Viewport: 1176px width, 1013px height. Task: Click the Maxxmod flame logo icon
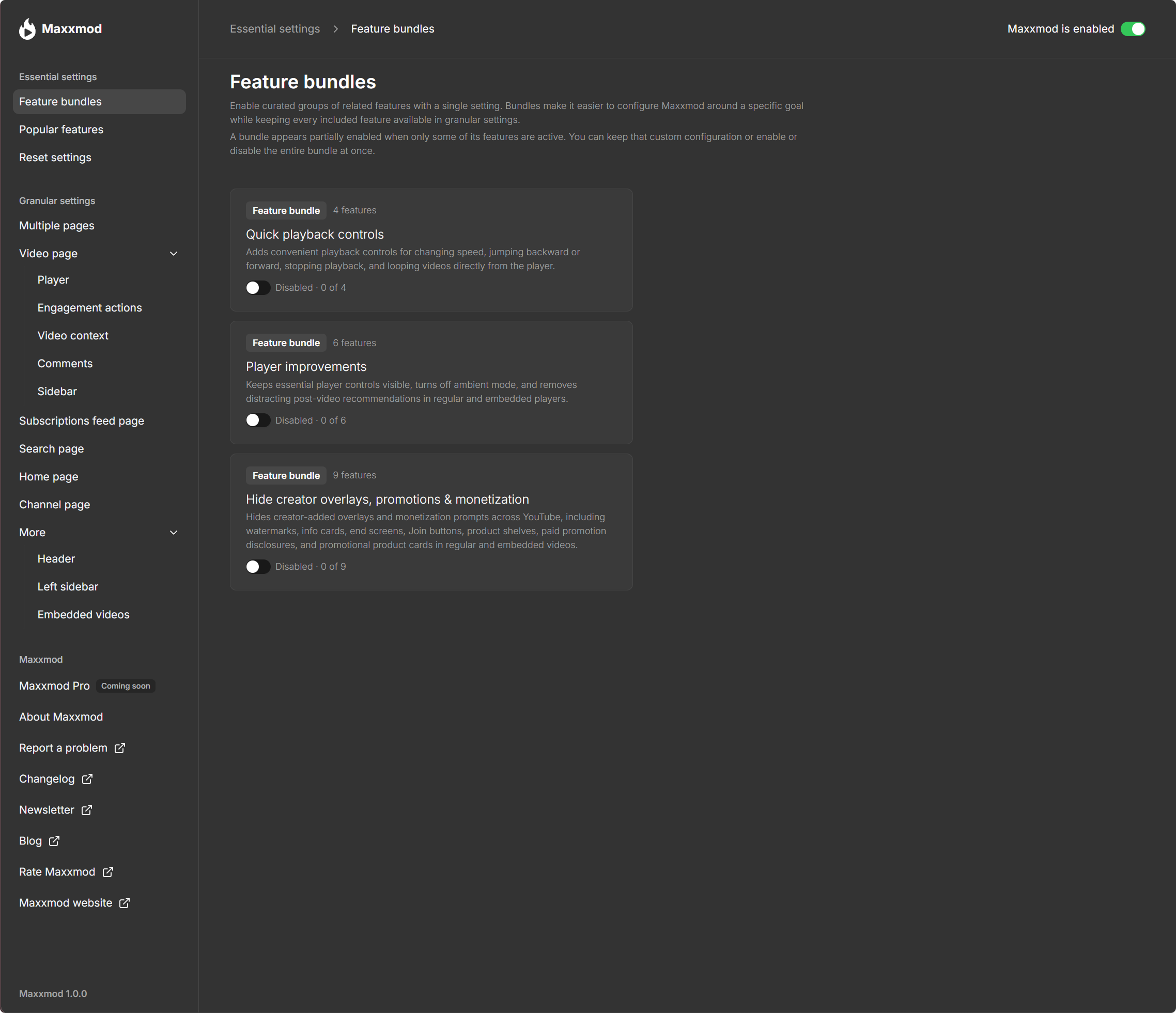click(x=27, y=29)
